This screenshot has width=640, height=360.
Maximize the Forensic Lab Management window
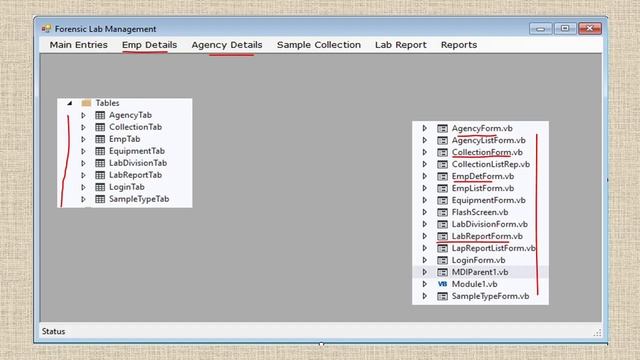click(x=565, y=29)
